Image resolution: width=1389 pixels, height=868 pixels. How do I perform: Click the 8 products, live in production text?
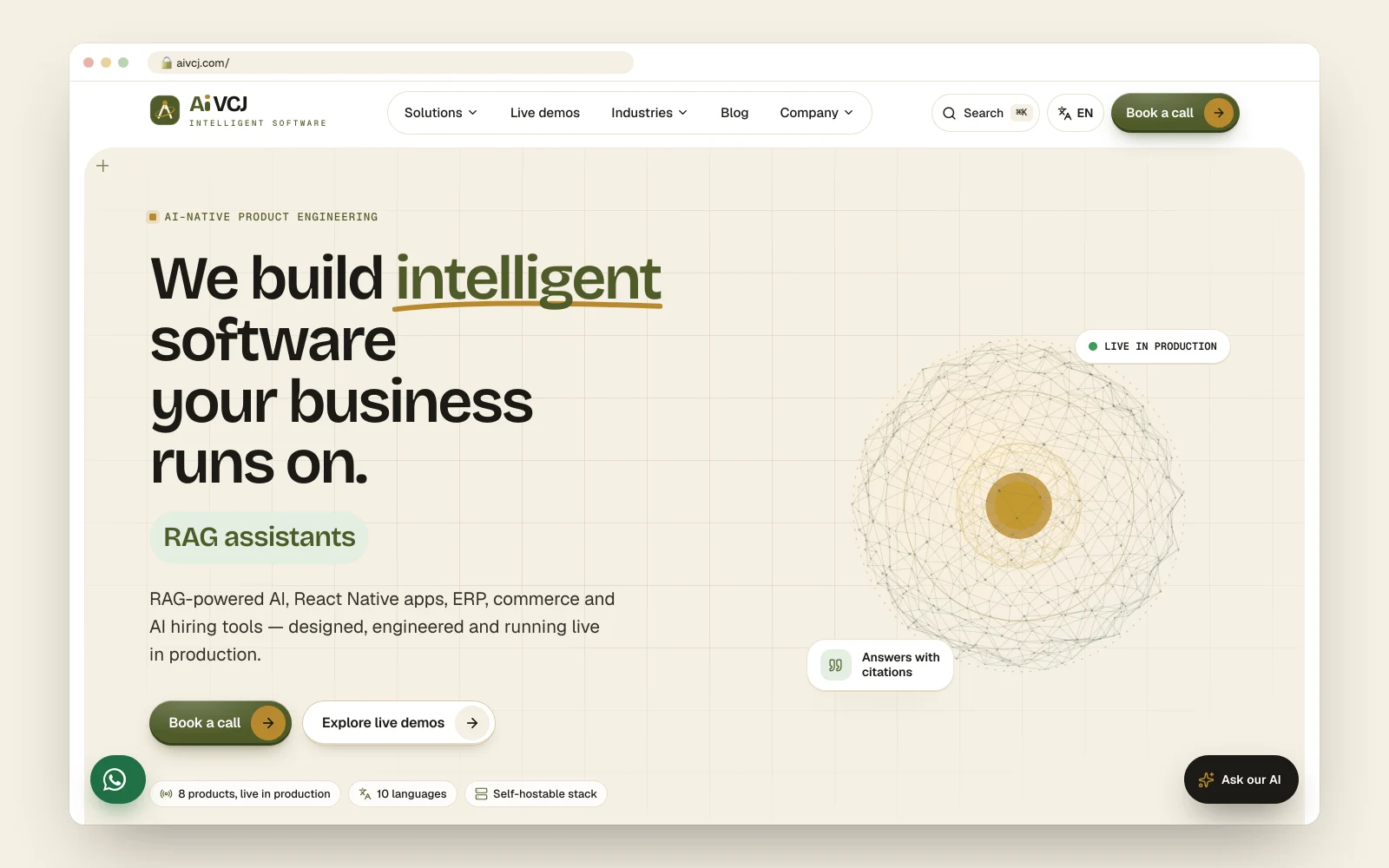(x=254, y=794)
